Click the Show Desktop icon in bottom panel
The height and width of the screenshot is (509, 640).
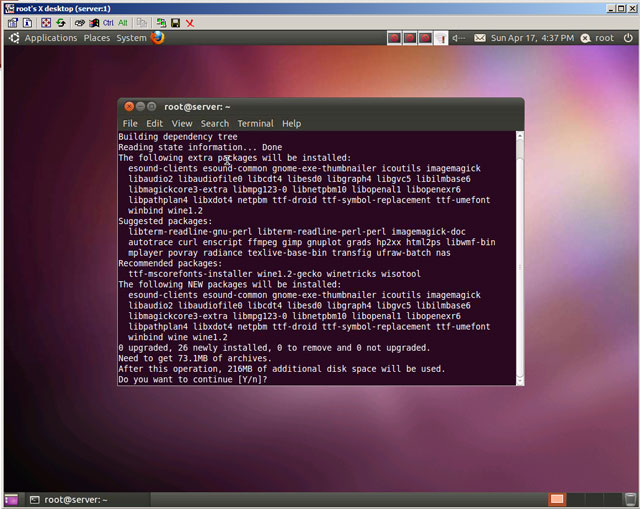(x=11, y=500)
